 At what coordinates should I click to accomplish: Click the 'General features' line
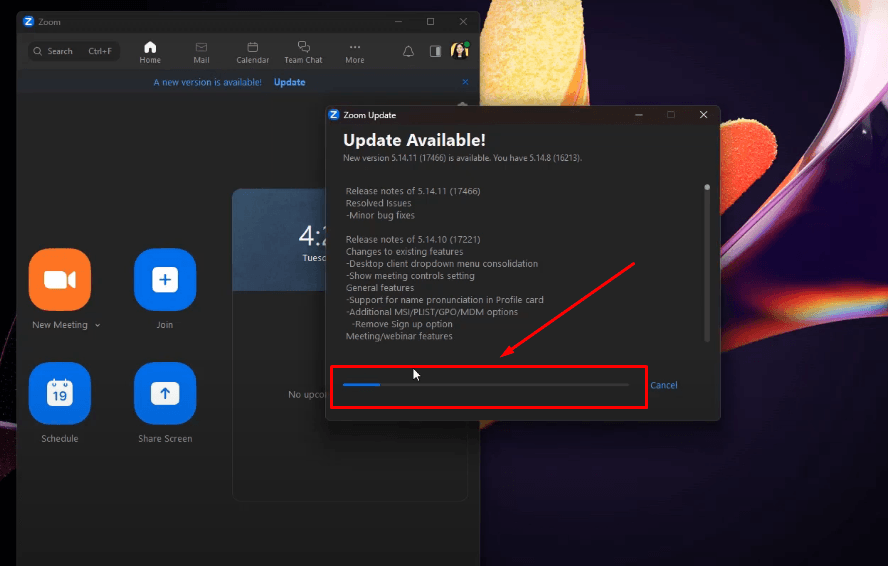pos(380,288)
